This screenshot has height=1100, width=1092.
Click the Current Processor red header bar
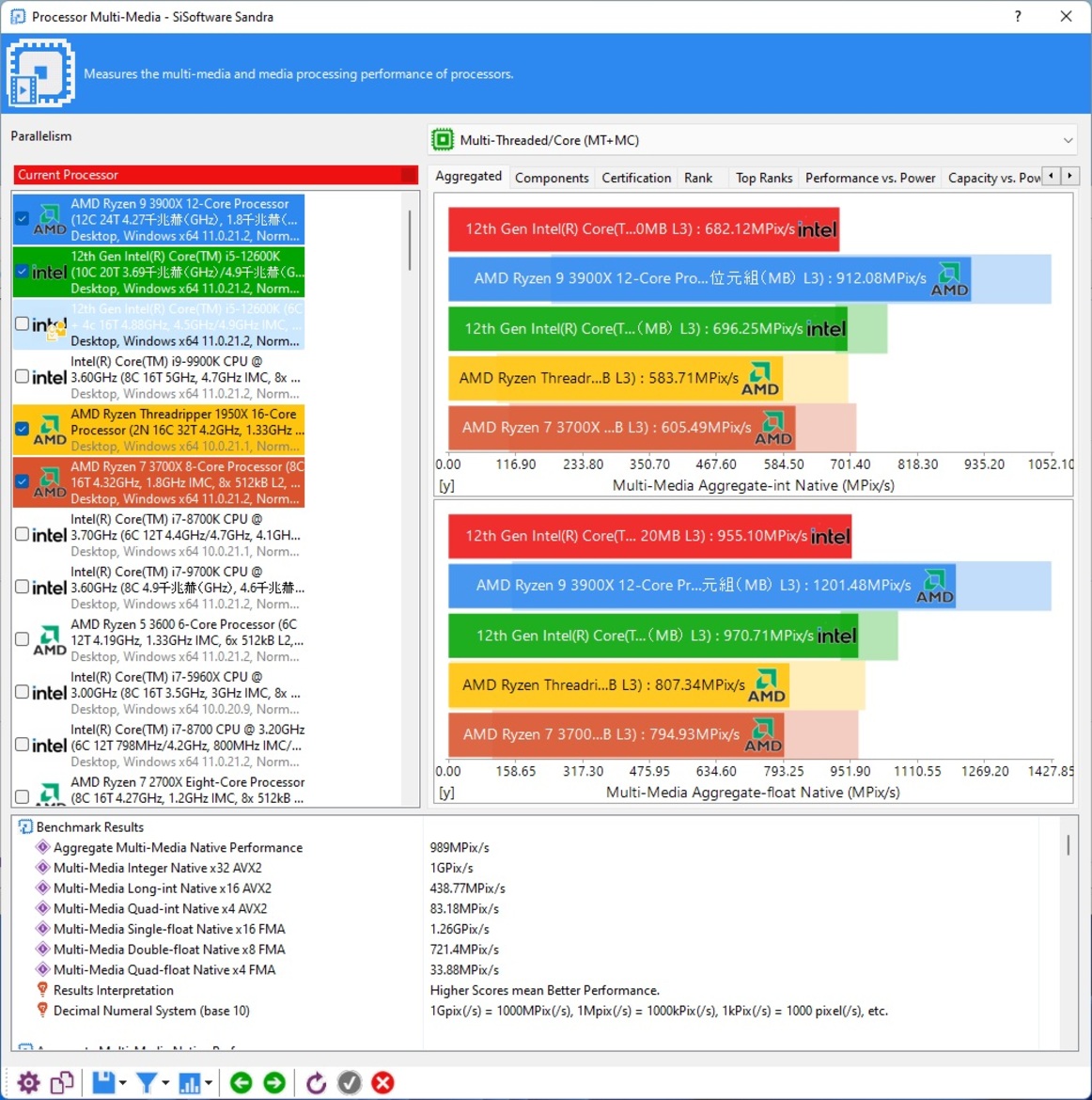click(215, 175)
